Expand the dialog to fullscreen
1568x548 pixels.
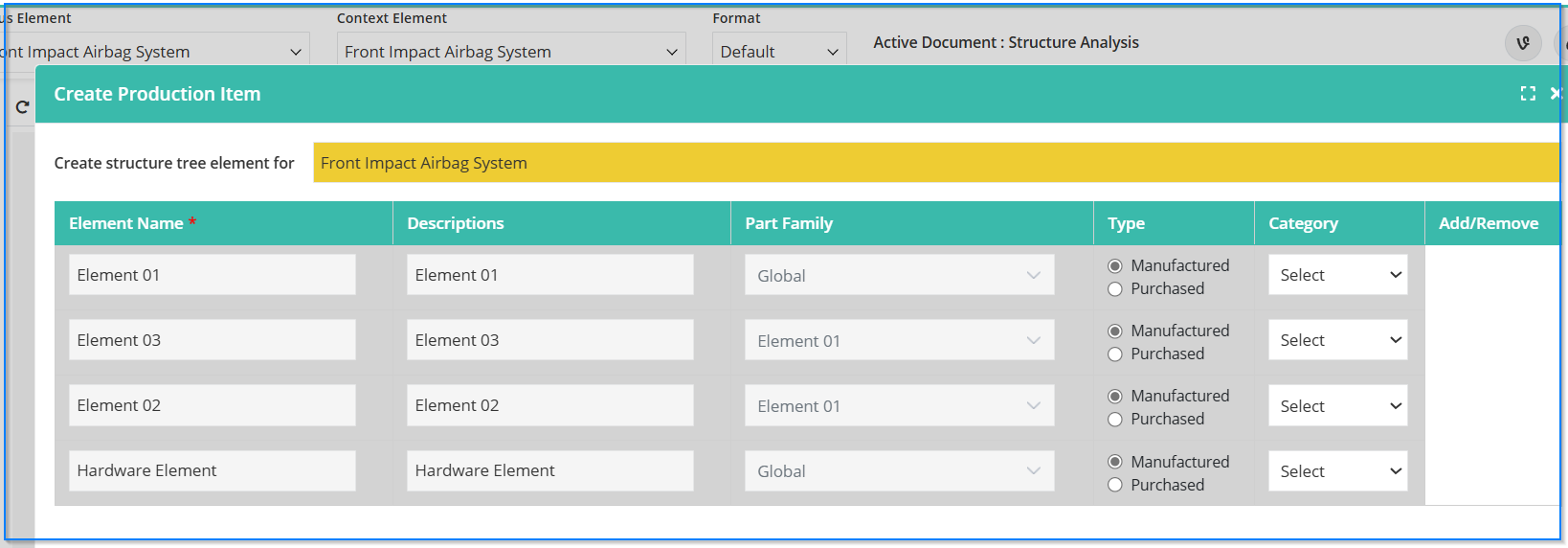1528,93
